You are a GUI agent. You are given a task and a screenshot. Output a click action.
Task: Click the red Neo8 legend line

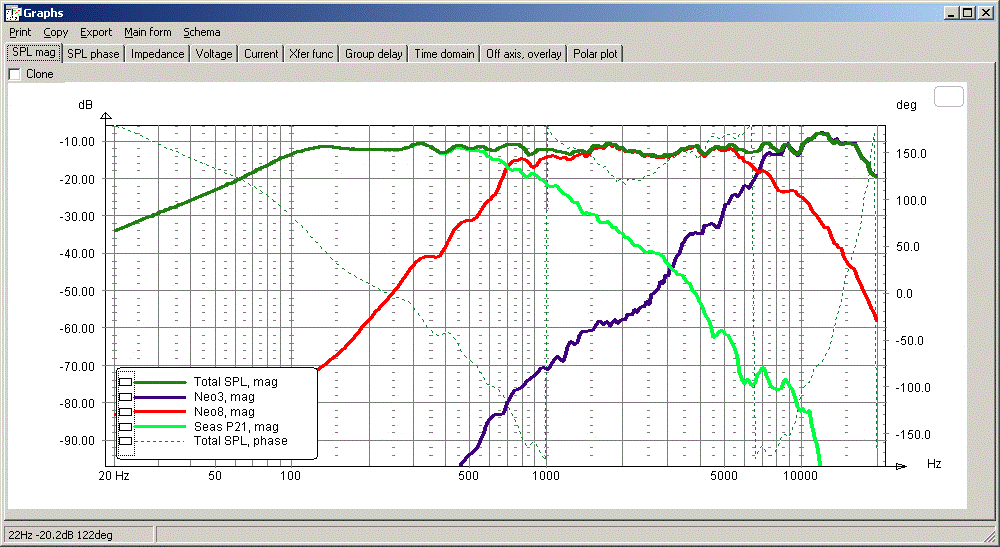point(160,412)
